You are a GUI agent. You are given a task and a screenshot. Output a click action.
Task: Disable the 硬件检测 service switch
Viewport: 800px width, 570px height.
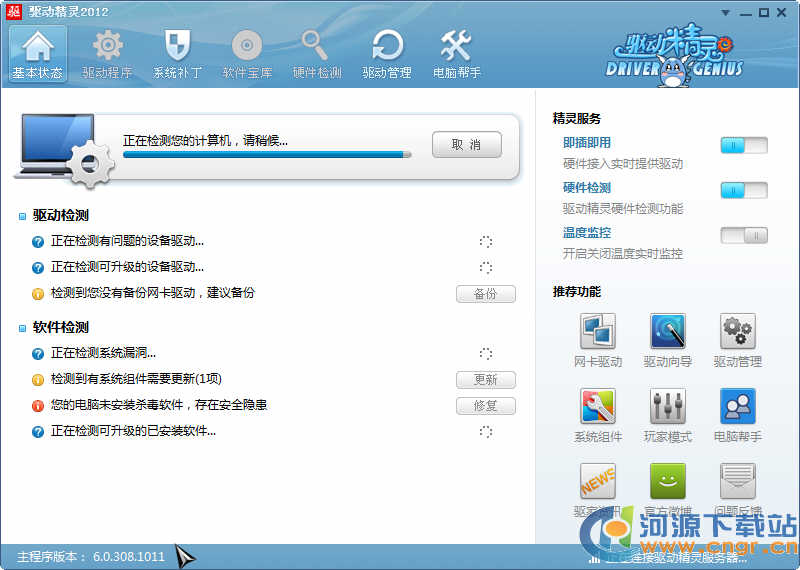click(743, 190)
